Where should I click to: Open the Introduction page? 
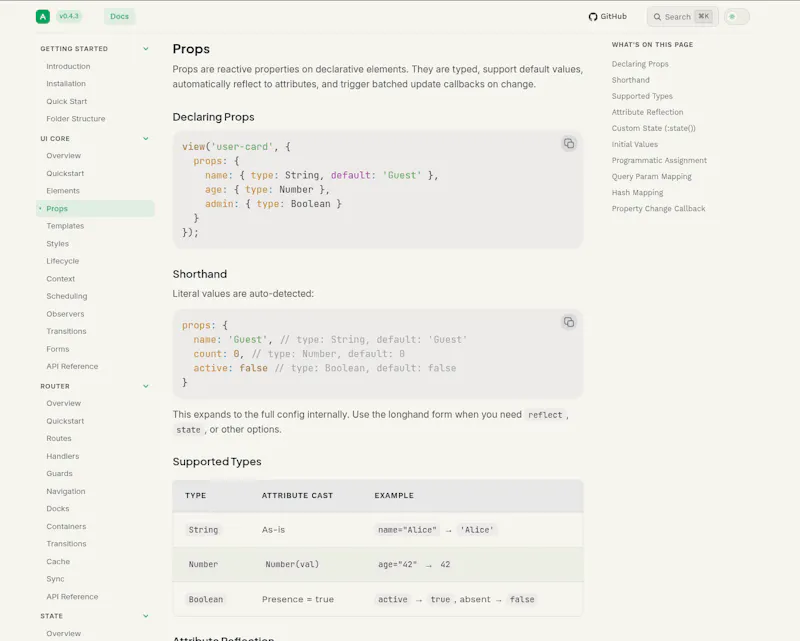pyautogui.click(x=68, y=66)
